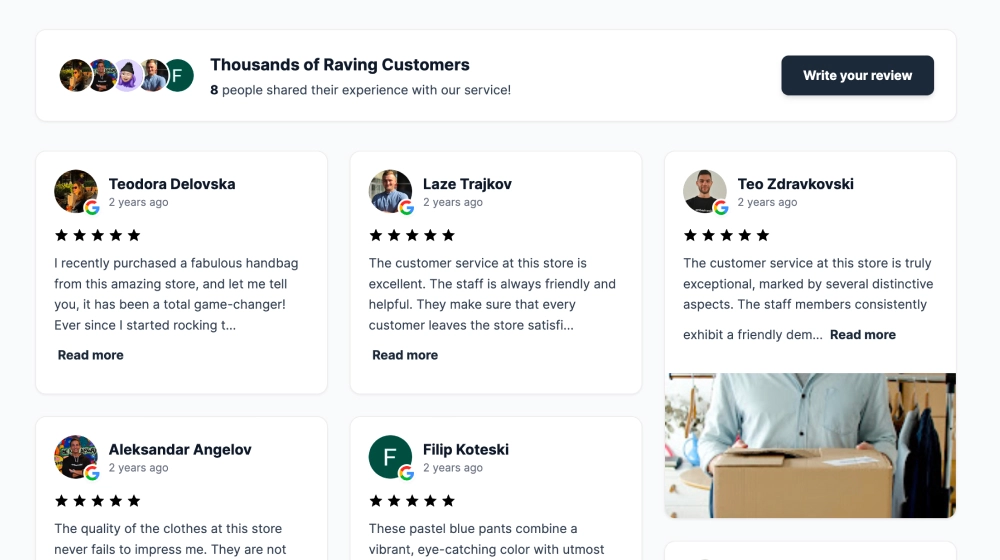Click Google badge on Teodora Delovska's avatar
The image size is (1000, 560).
click(x=92, y=207)
